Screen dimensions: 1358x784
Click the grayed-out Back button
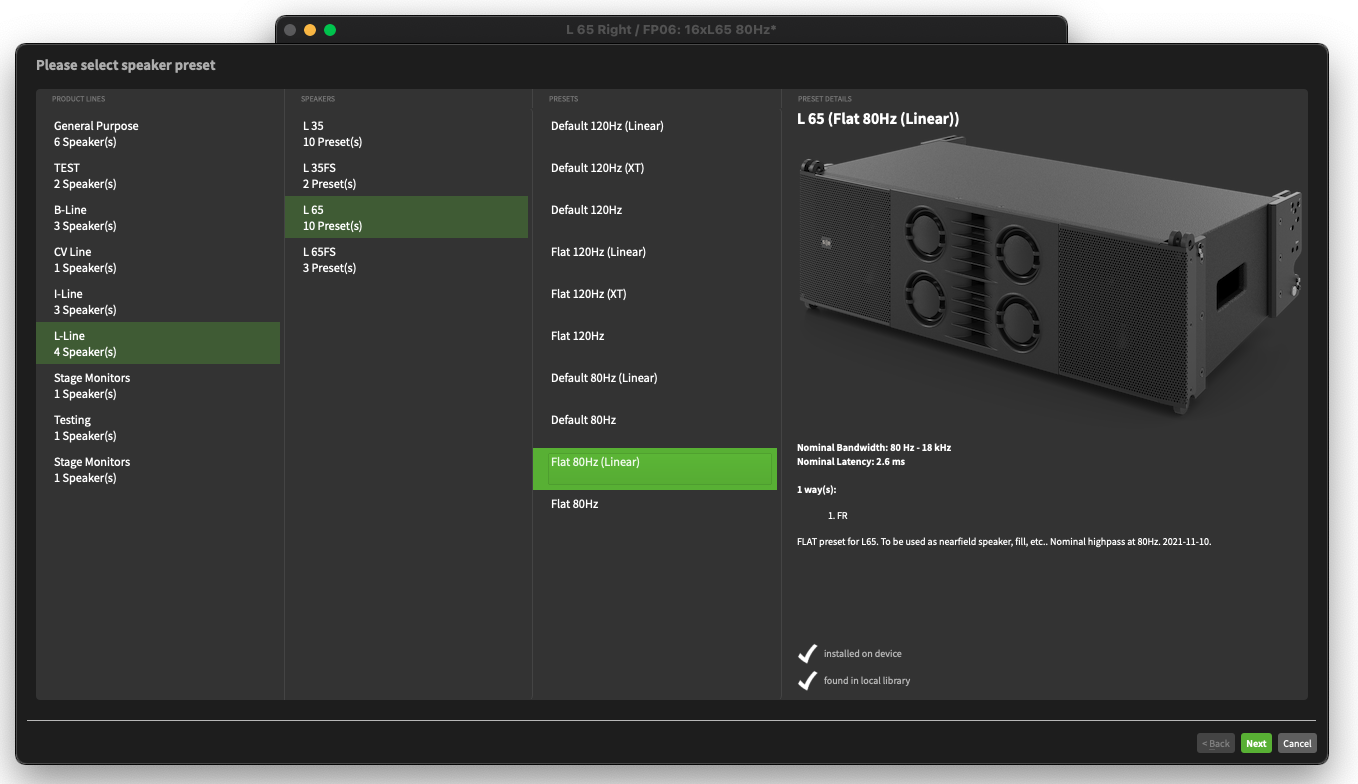pos(1216,743)
